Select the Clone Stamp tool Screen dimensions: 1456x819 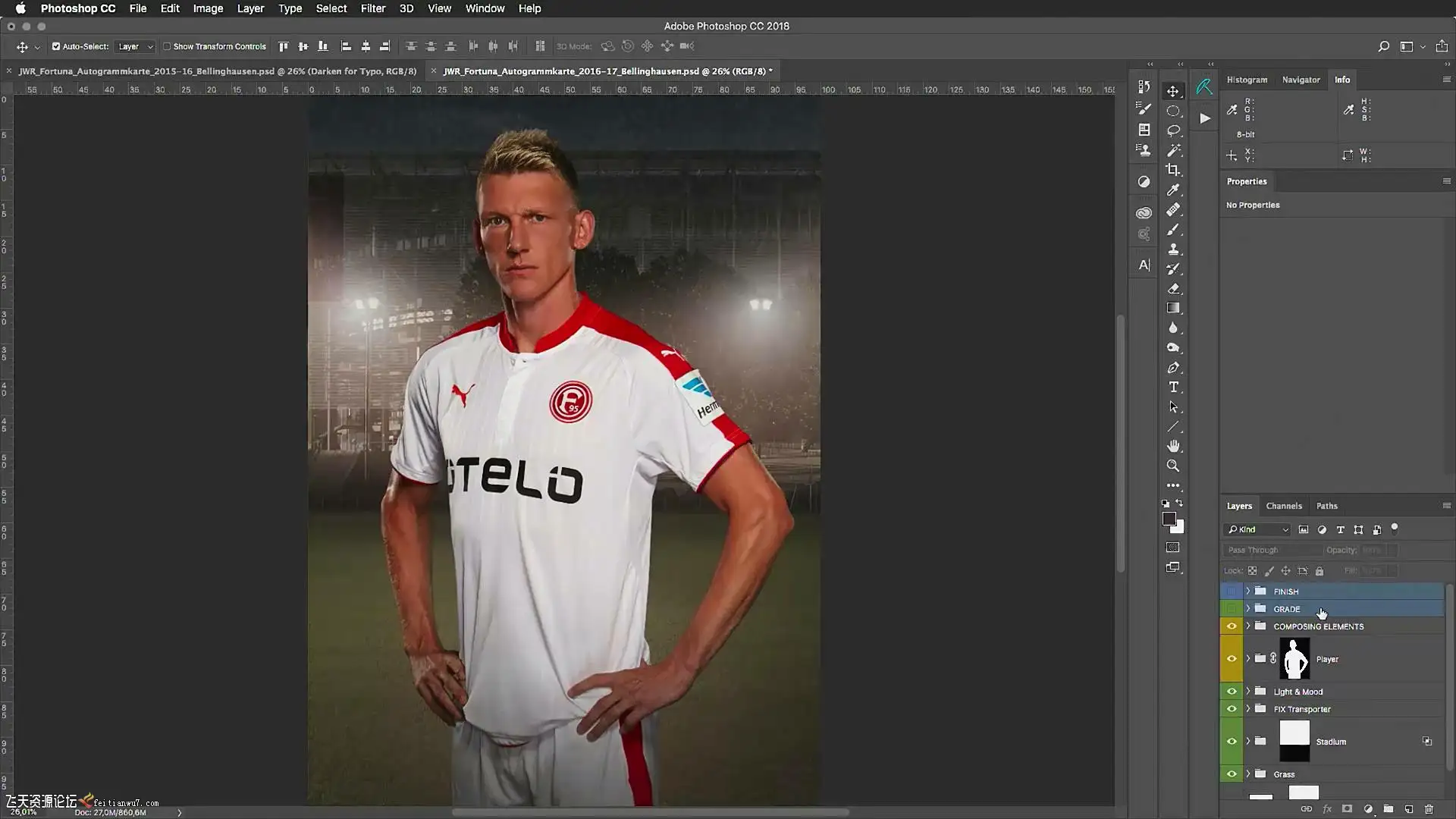click(x=1173, y=249)
